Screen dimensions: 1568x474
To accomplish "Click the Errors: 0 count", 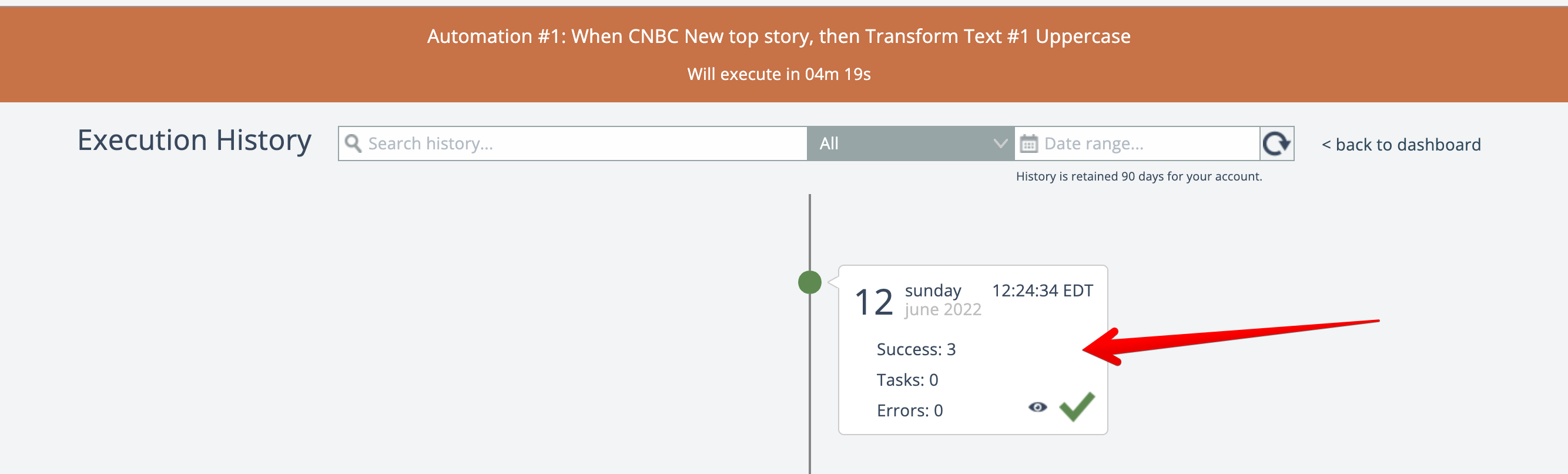I will (909, 410).
